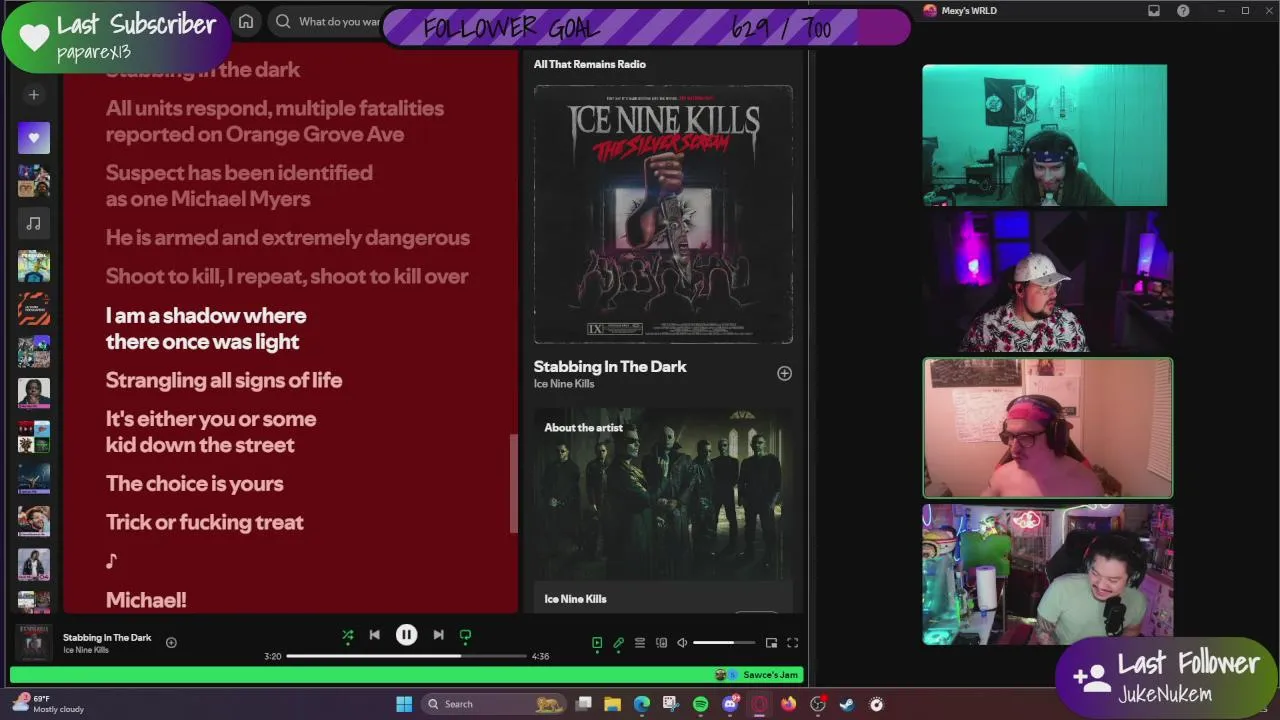Screen dimensions: 1280x720
Task: Open Task View from the taskbar
Action: click(x=584, y=704)
